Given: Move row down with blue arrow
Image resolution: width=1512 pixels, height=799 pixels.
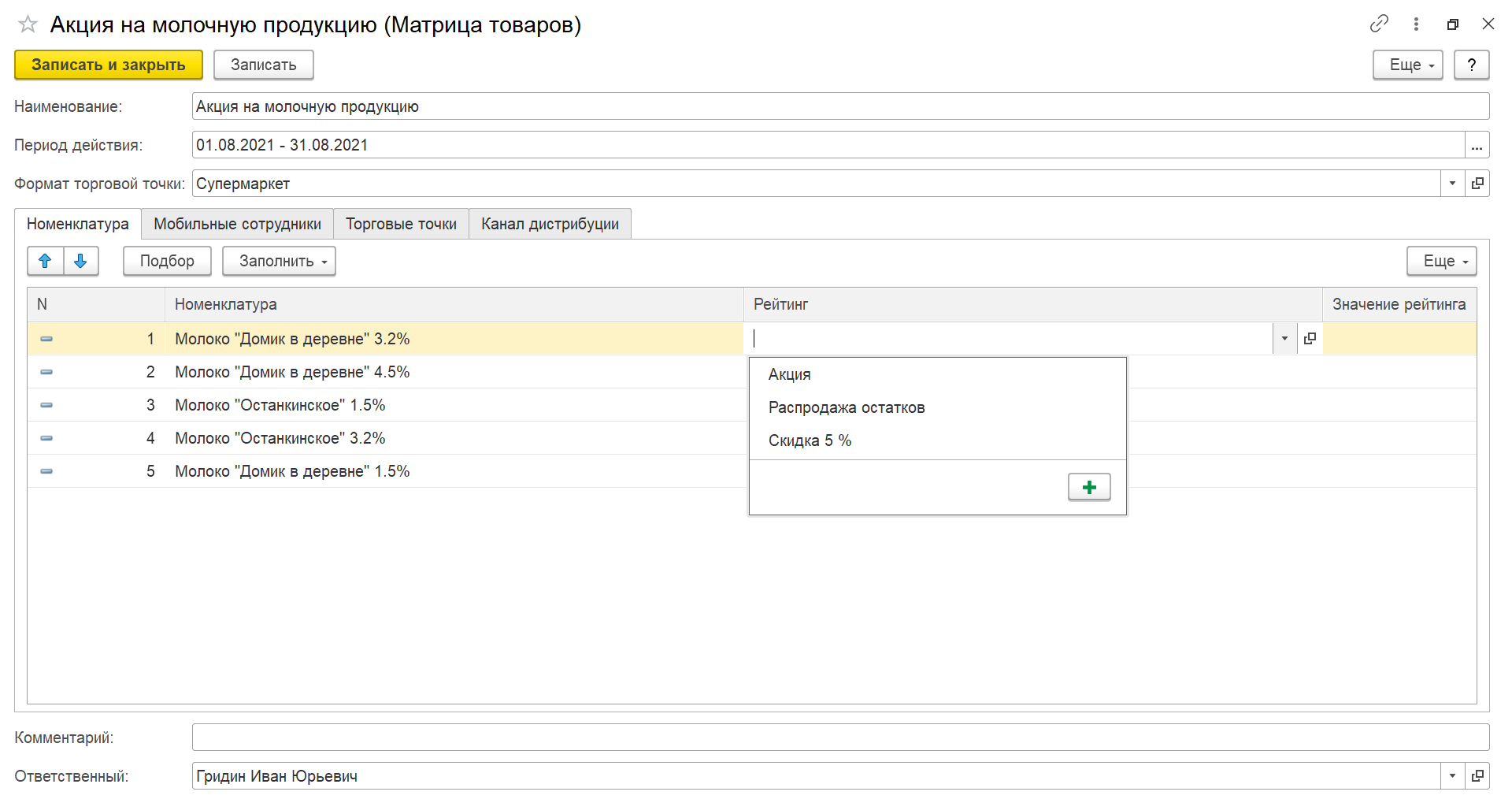Looking at the screenshot, I should (x=80, y=261).
